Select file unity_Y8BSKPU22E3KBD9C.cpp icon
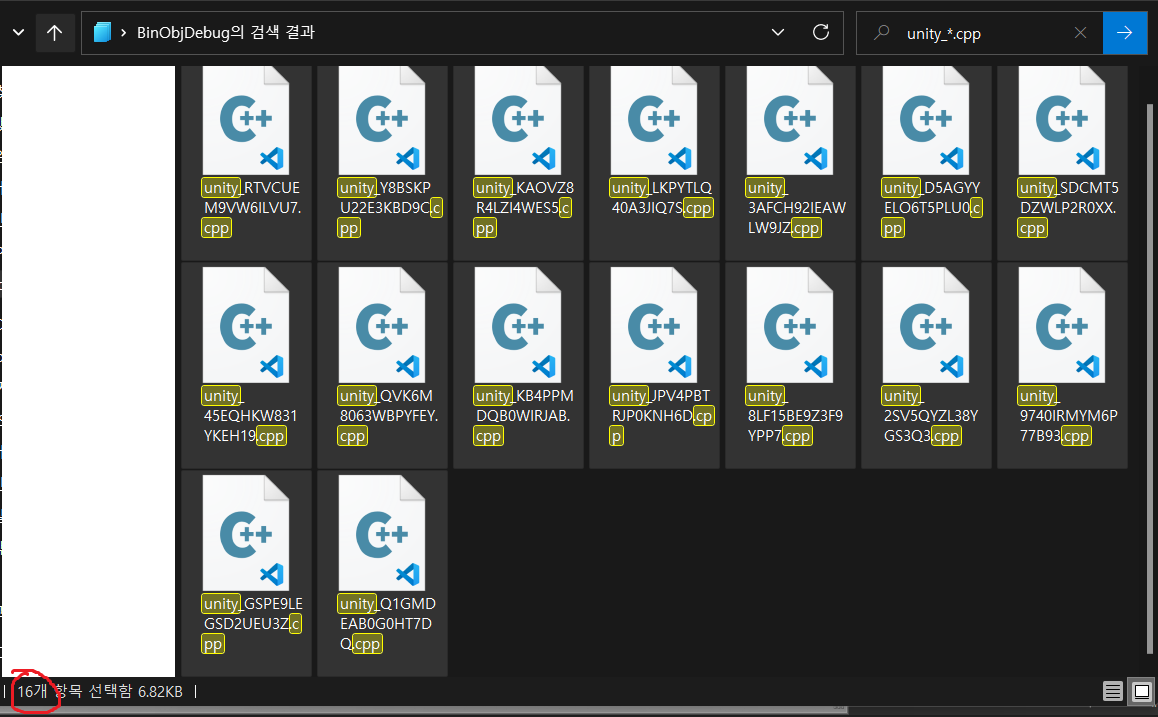The width and height of the screenshot is (1158, 717). point(382,120)
